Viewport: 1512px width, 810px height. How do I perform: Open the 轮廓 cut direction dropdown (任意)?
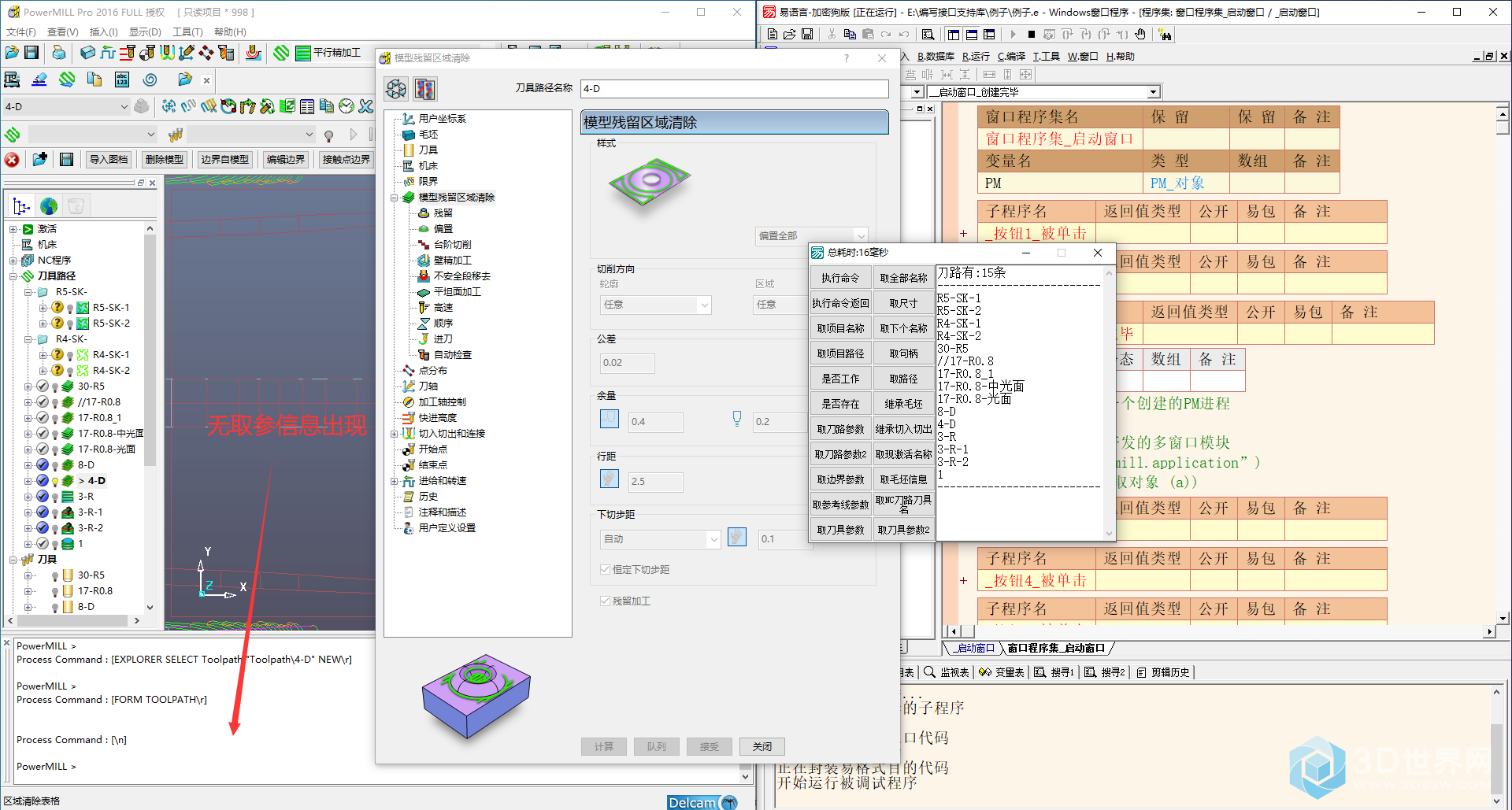click(704, 304)
